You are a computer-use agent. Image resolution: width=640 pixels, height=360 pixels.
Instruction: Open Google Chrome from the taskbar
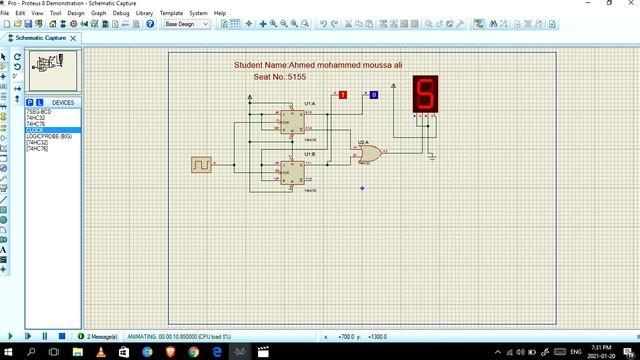tap(194, 352)
